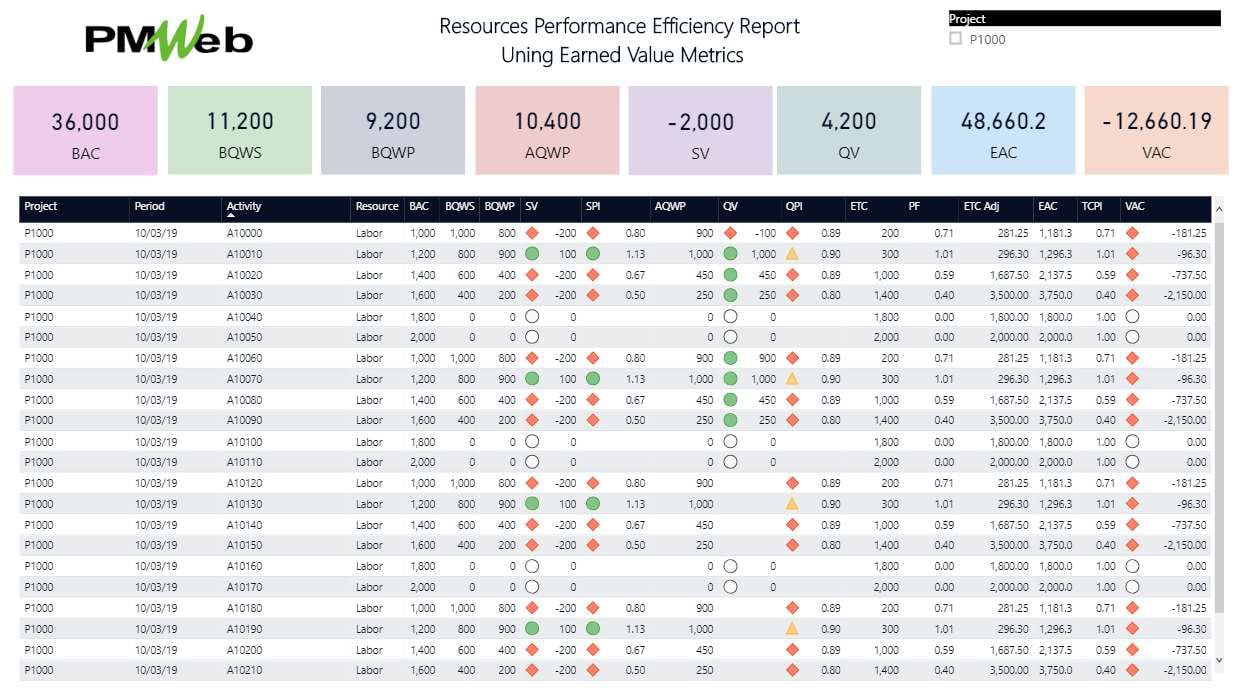Viewport: 1248px width, 696px height.
Task: Click the green circle SPI indicator on row A10010
Action: pos(594,254)
